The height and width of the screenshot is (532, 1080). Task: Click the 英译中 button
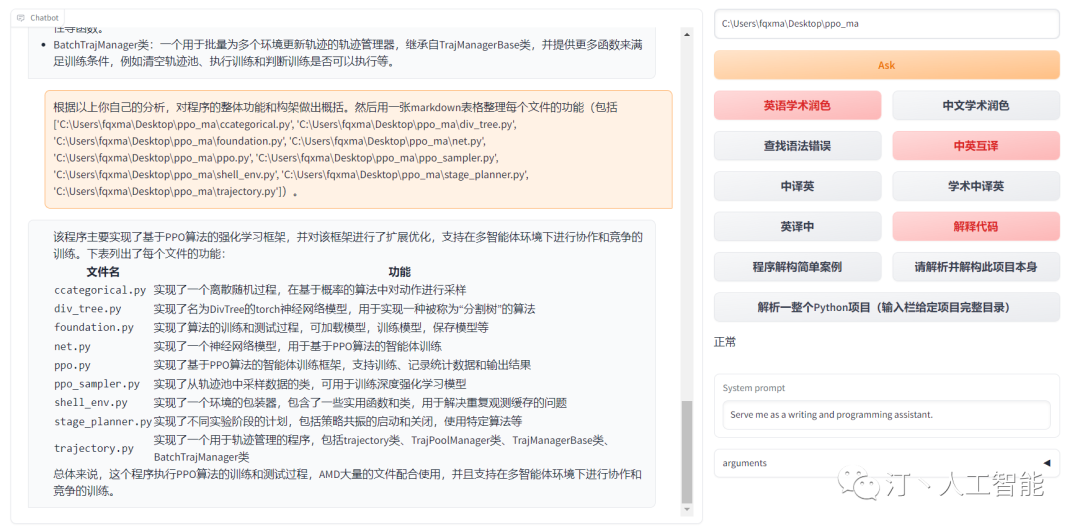tap(798, 226)
